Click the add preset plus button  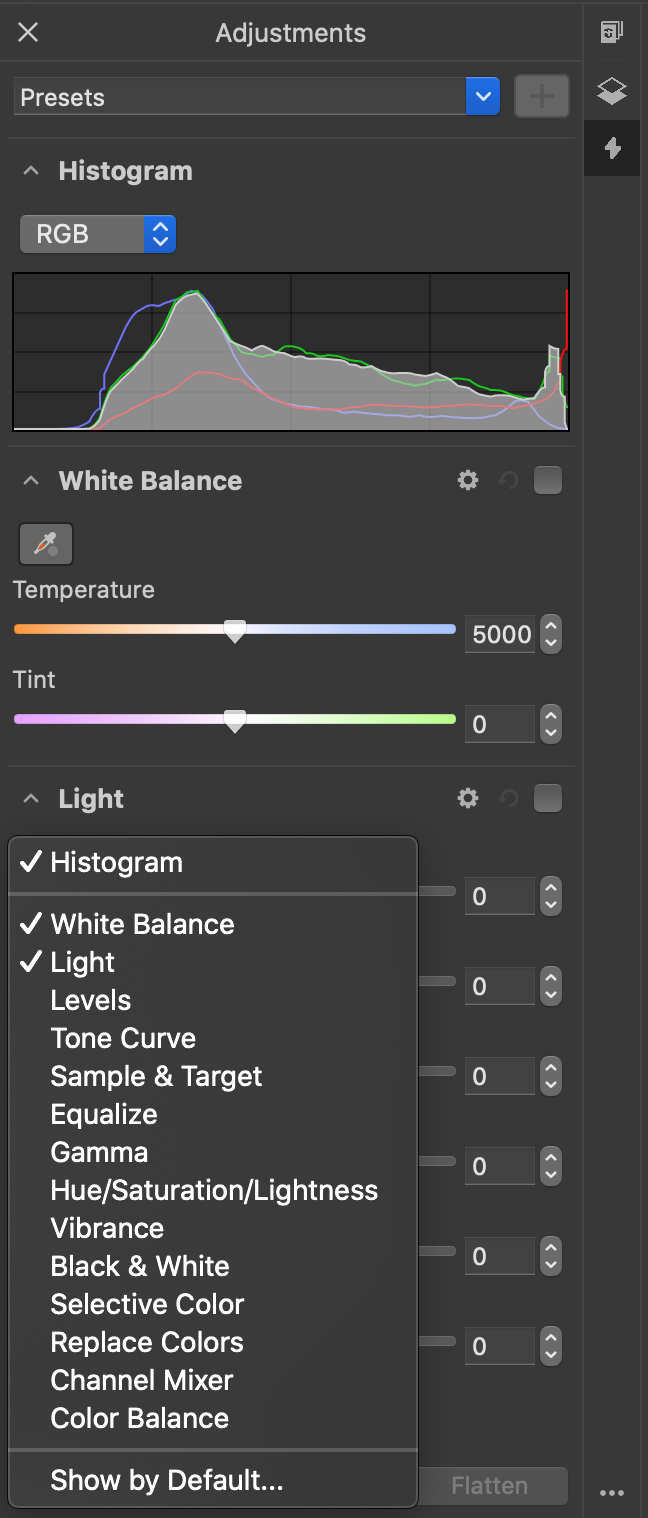pyautogui.click(x=541, y=97)
